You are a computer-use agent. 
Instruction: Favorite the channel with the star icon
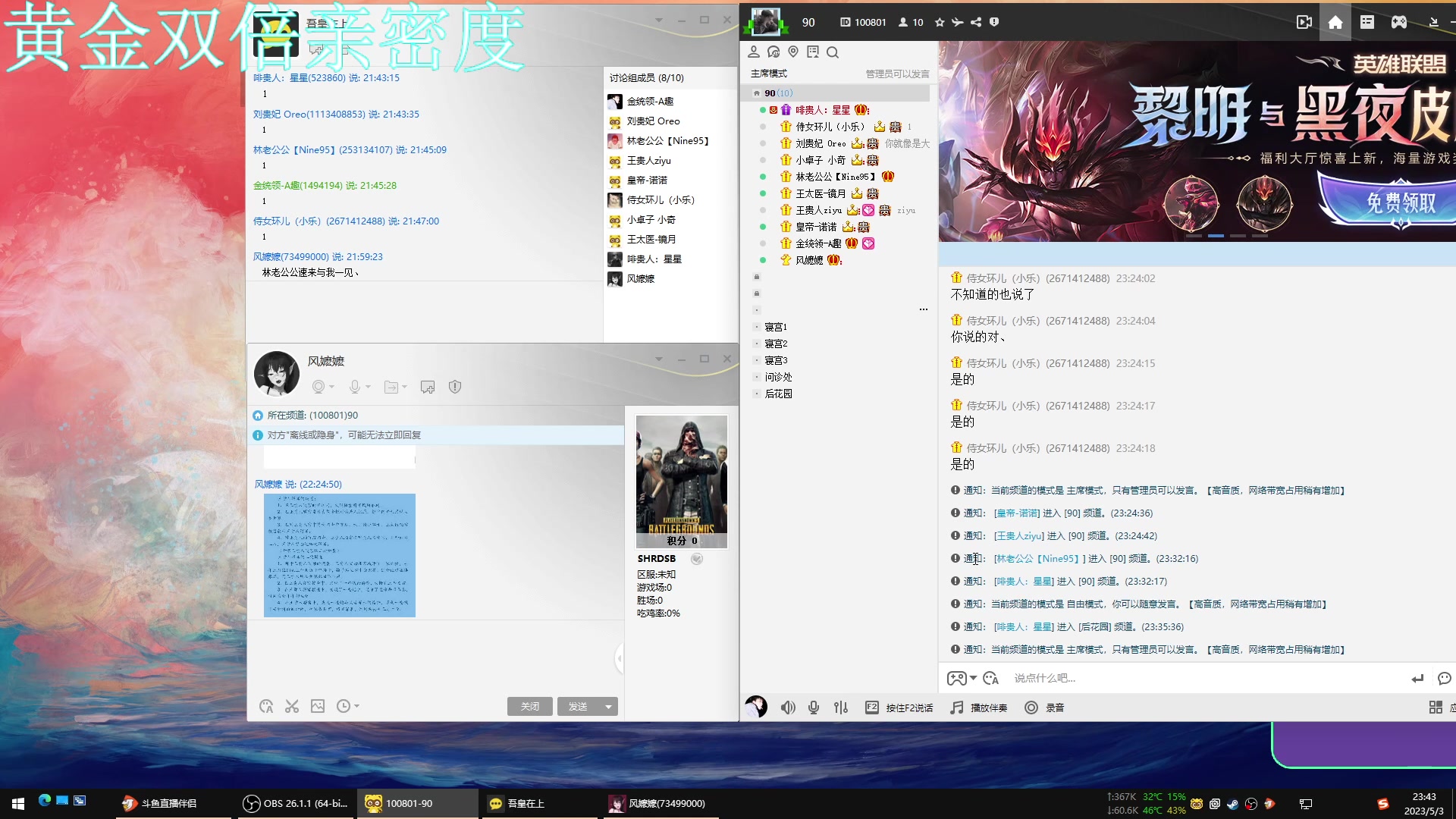coord(940,22)
